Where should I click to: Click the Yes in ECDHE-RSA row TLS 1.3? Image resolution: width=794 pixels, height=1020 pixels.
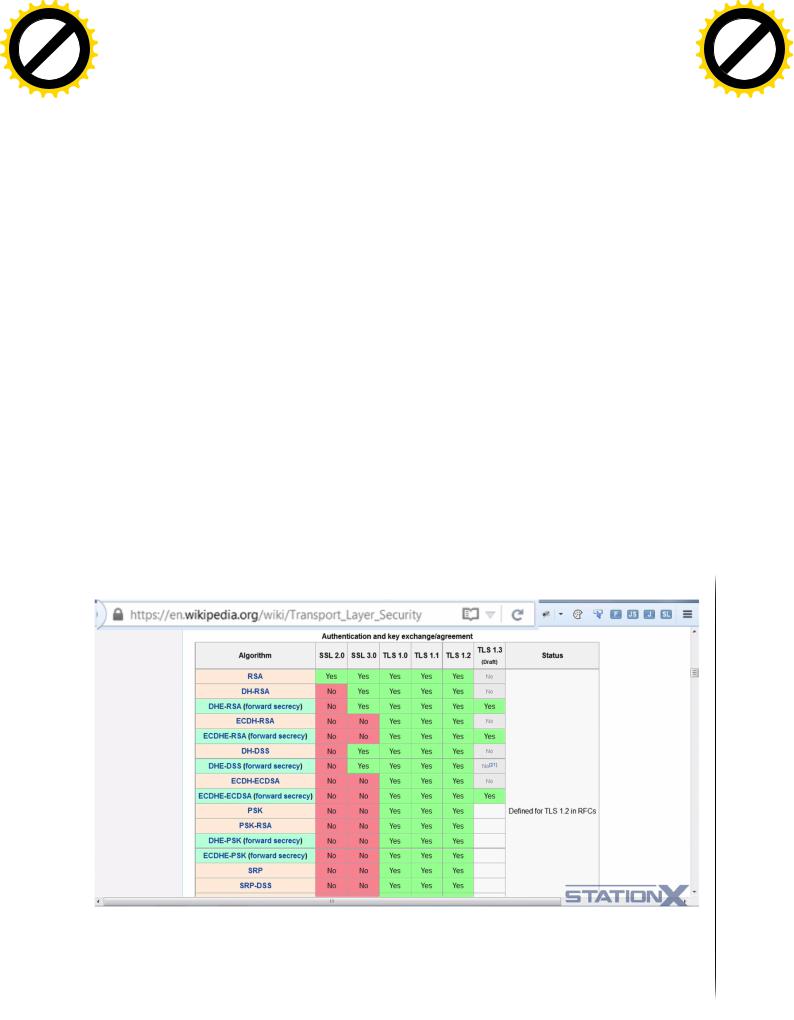490,736
